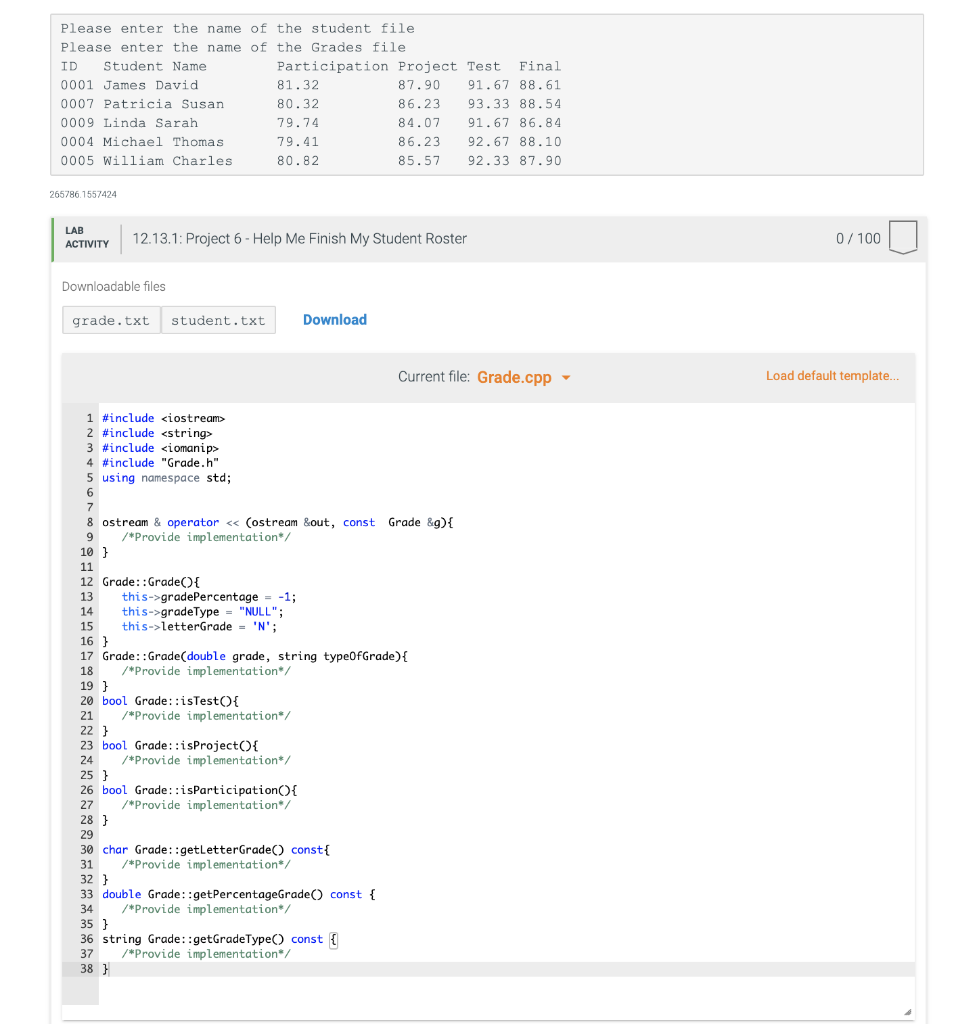Click line 1 #include <iostream>
The height and width of the screenshot is (1024, 977).
click(x=163, y=418)
